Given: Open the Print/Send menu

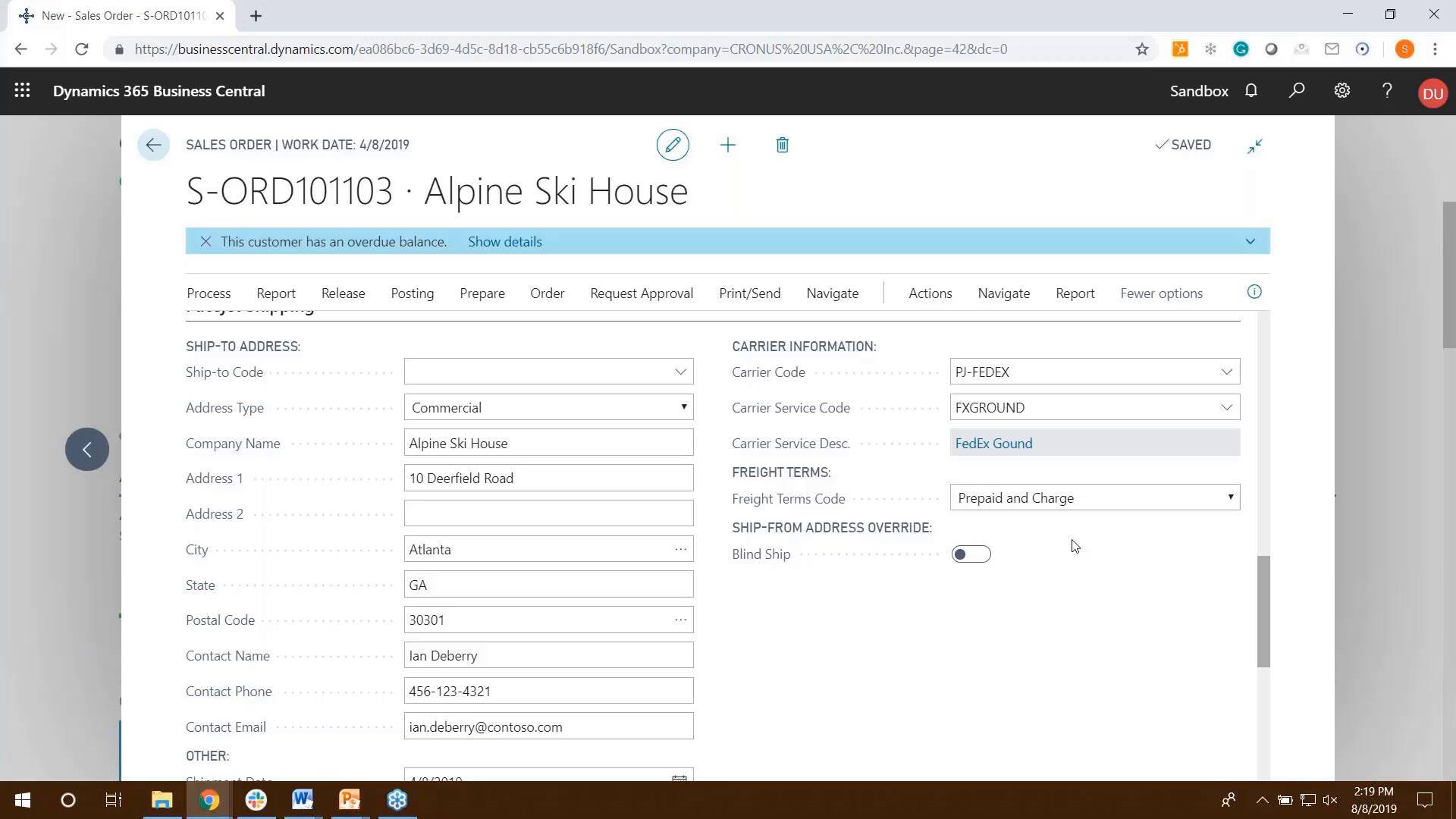Looking at the screenshot, I should coord(749,293).
